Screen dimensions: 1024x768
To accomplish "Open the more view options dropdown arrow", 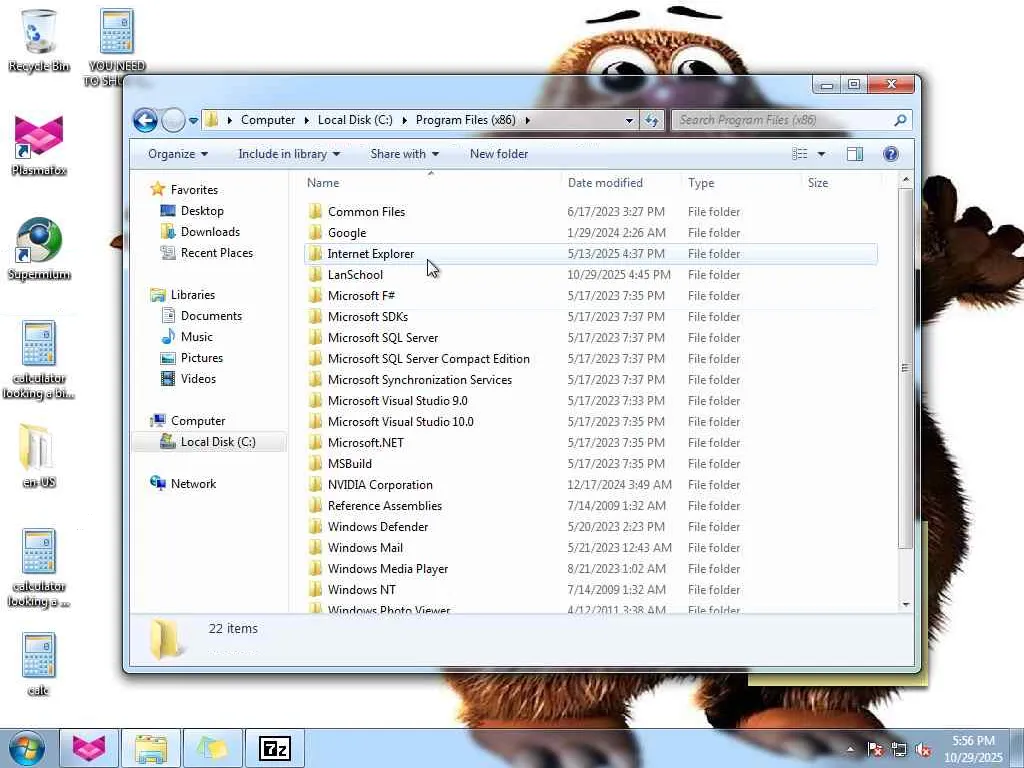I will coord(822,154).
